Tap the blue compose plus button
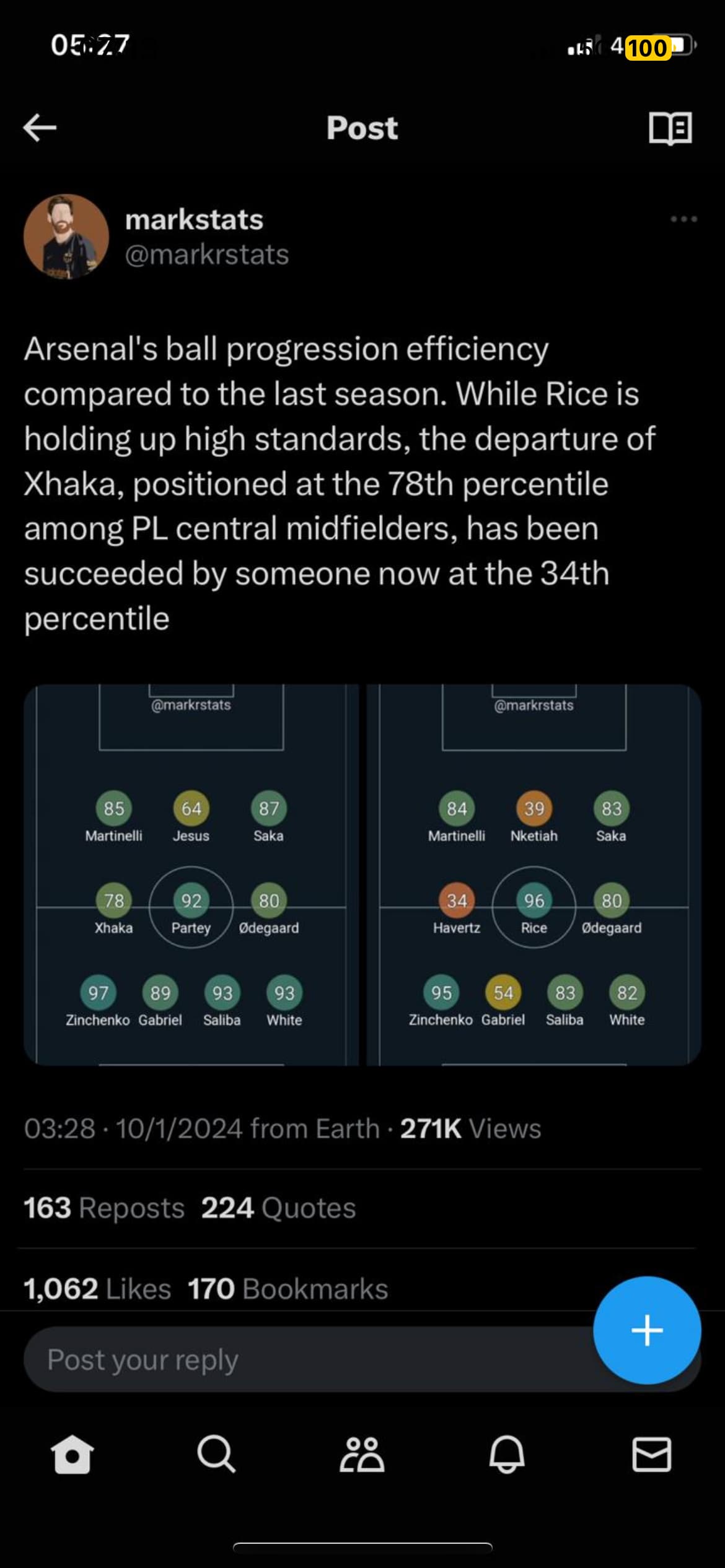725x1568 pixels. click(647, 1330)
